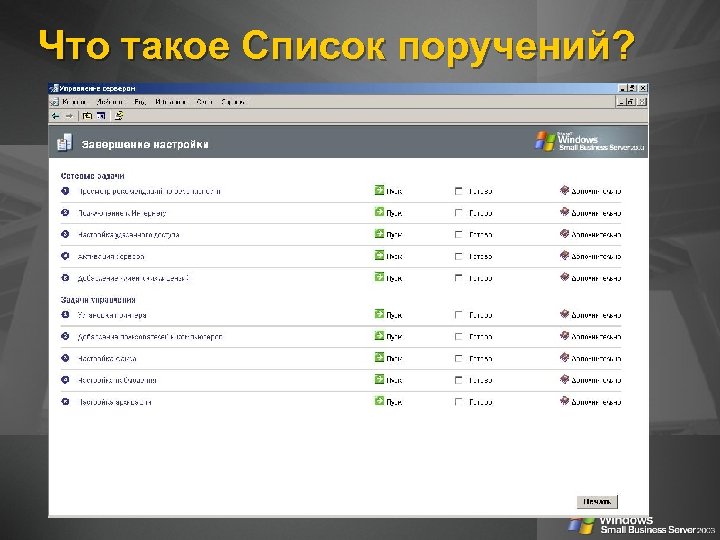
Task: Click the Завершение настройки header title
Action: coord(145,144)
